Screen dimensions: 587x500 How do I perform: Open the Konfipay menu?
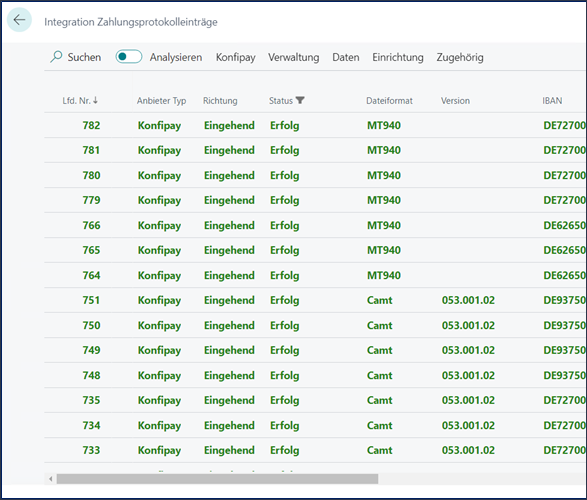235,57
